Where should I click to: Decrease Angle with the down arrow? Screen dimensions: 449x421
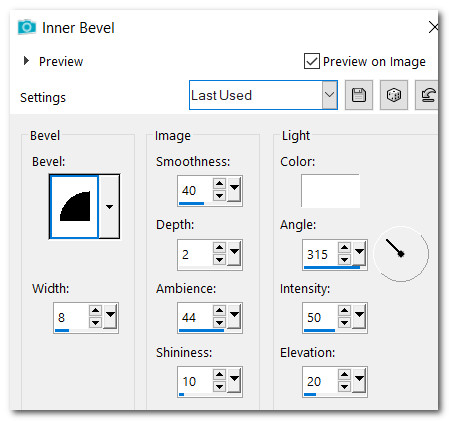344,260
